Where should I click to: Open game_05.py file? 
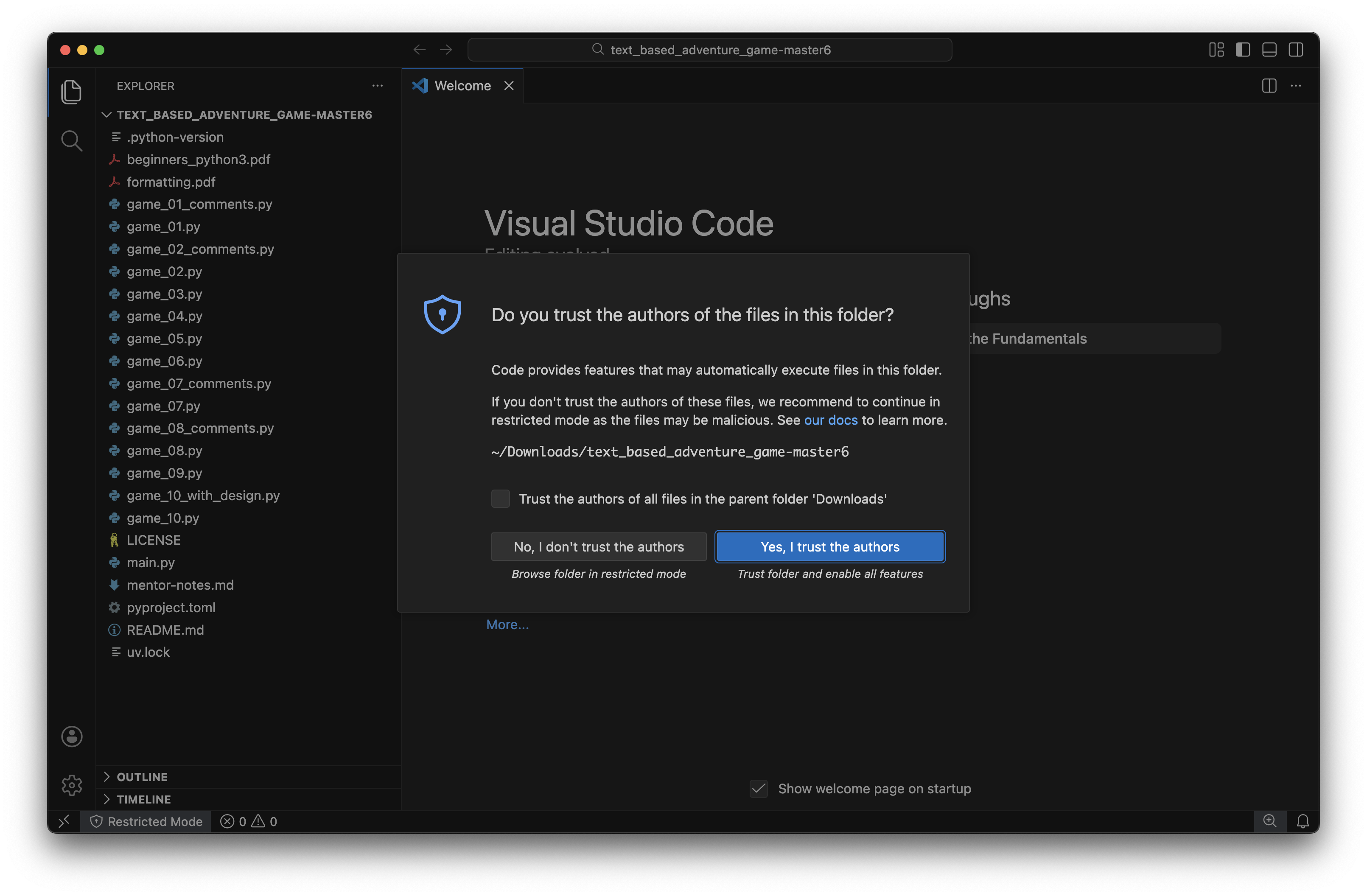[248, 339]
